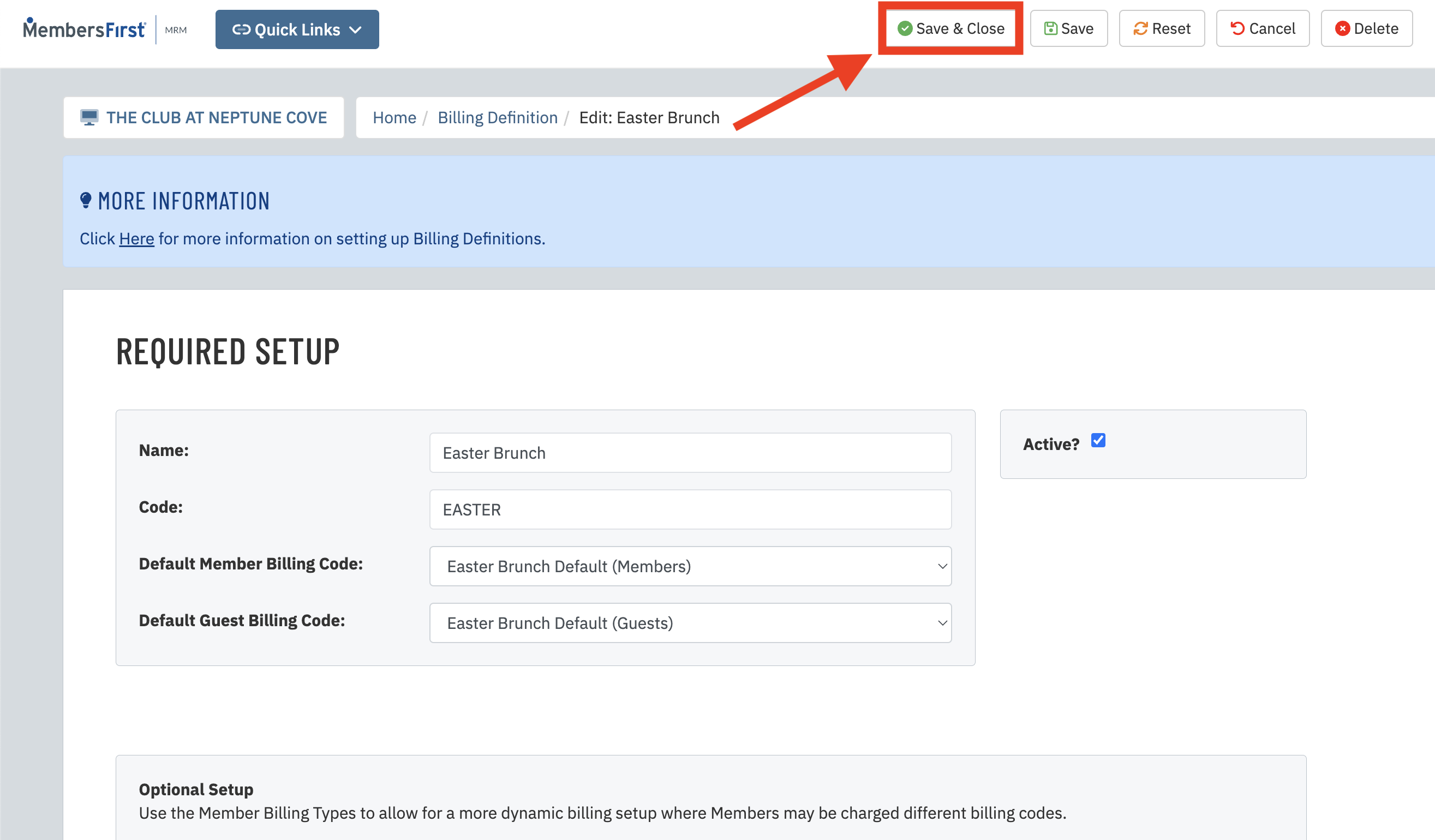The image size is (1435, 840).
Task: Click the 'Name:' field label
Action: (x=164, y=450)
